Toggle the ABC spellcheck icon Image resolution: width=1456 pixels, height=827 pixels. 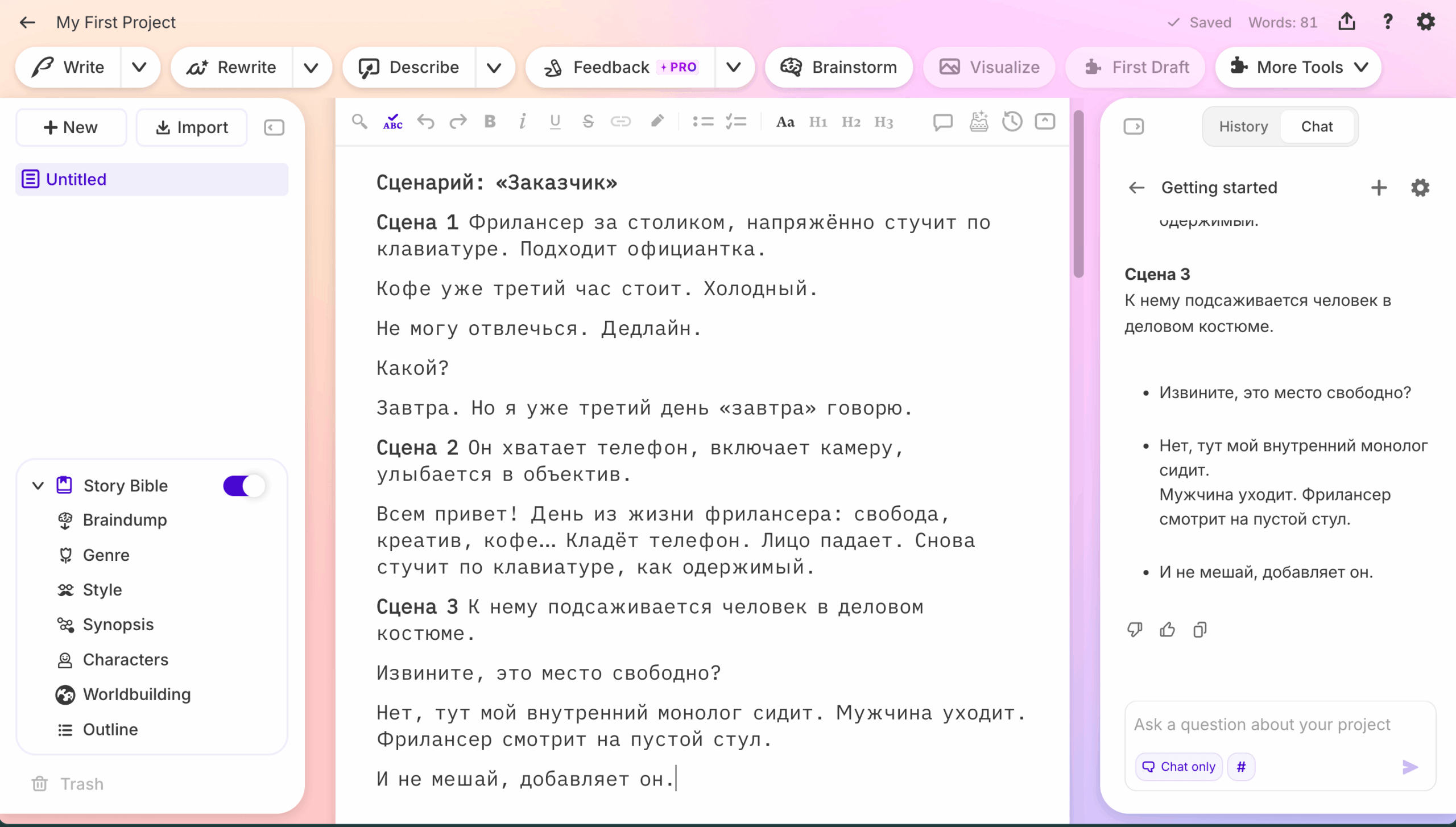pos(392,121)
